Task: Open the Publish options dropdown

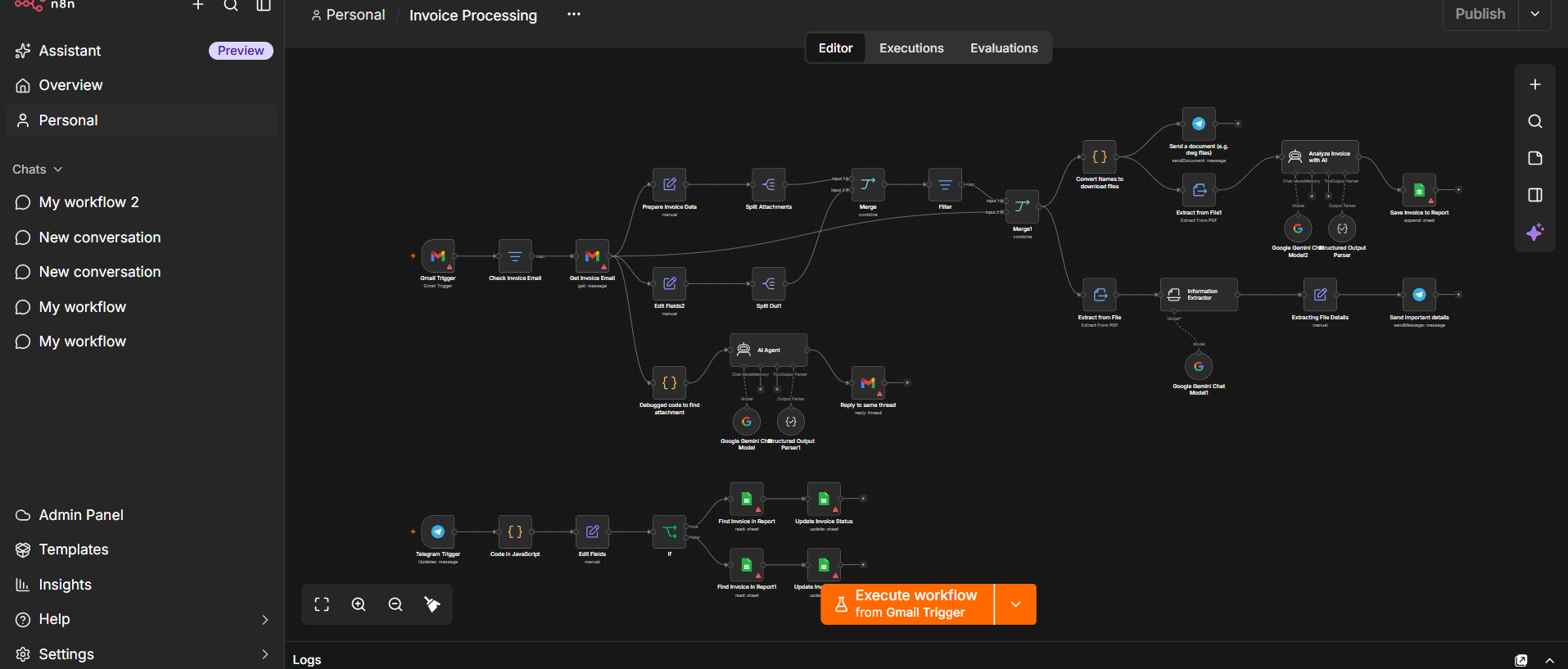Action: [1535, 14]
